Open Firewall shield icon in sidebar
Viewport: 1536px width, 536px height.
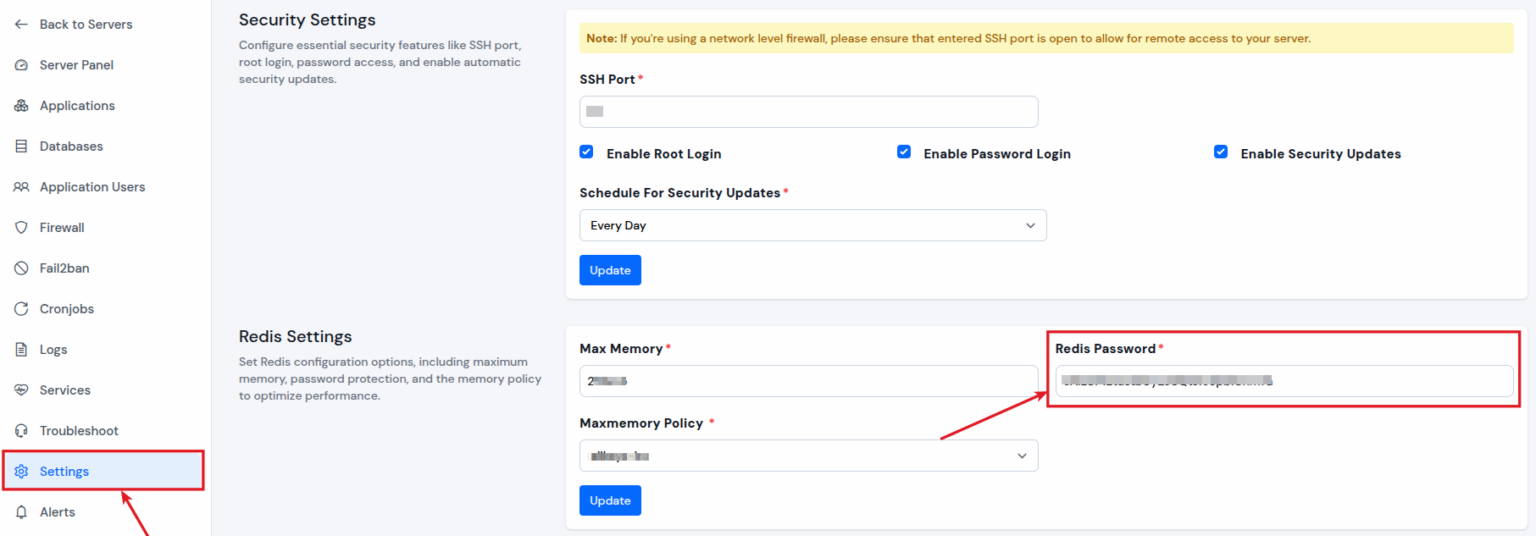pos(21,228)
